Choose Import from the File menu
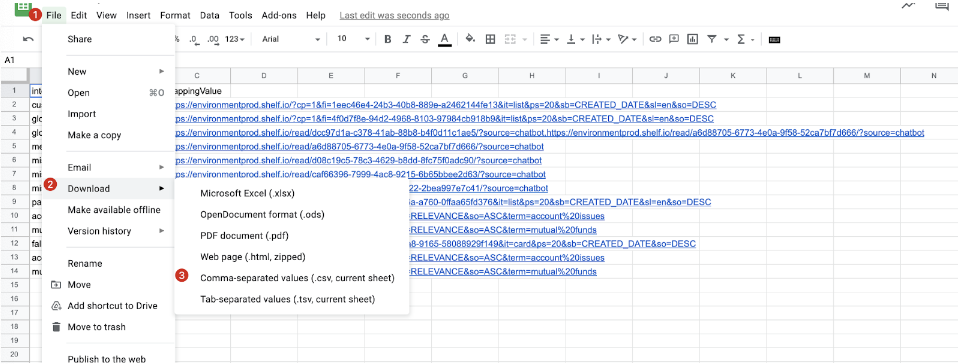 109,114
